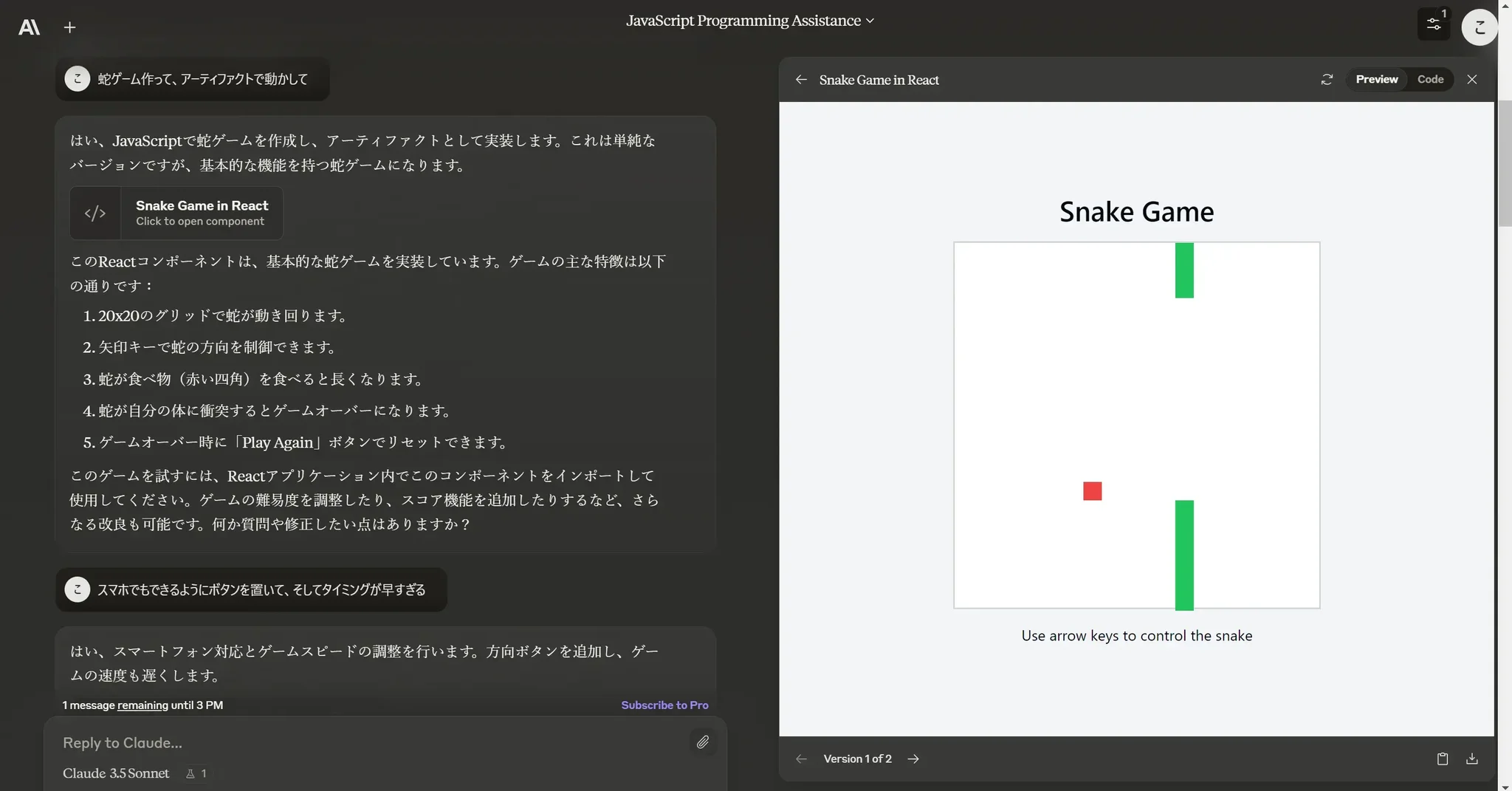The height and width of the screenshot is (791, 1512).
Task: Open the Snake Game in React component card
Action: (176, 213)
